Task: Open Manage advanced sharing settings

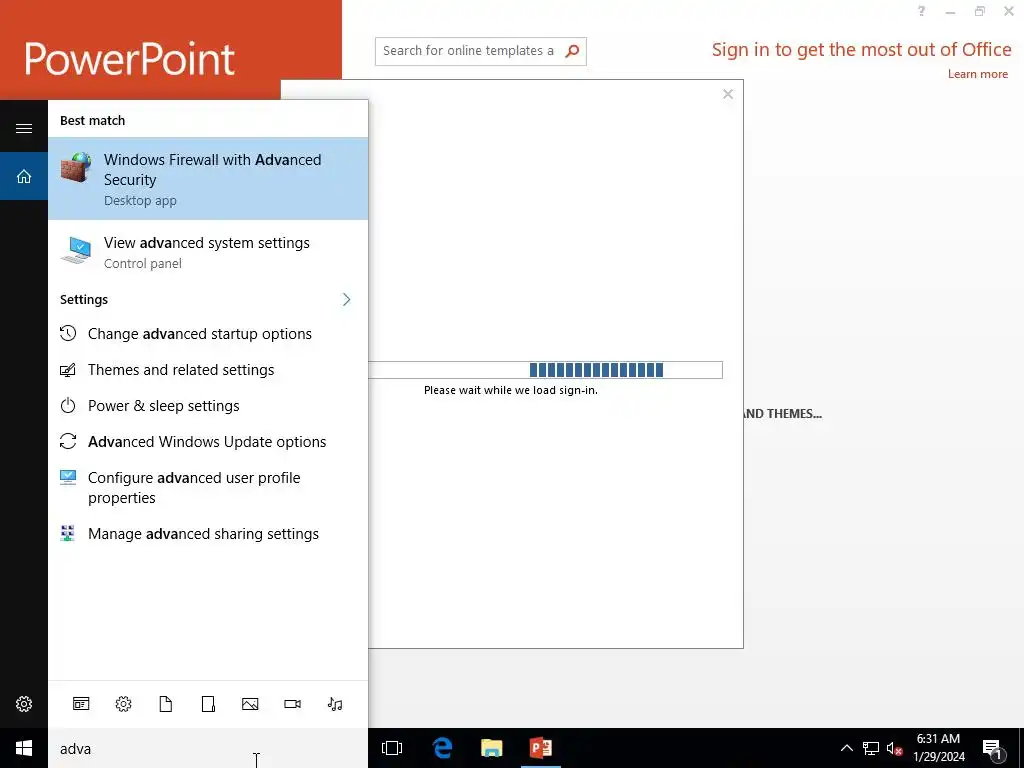Action: click(208, 534)
